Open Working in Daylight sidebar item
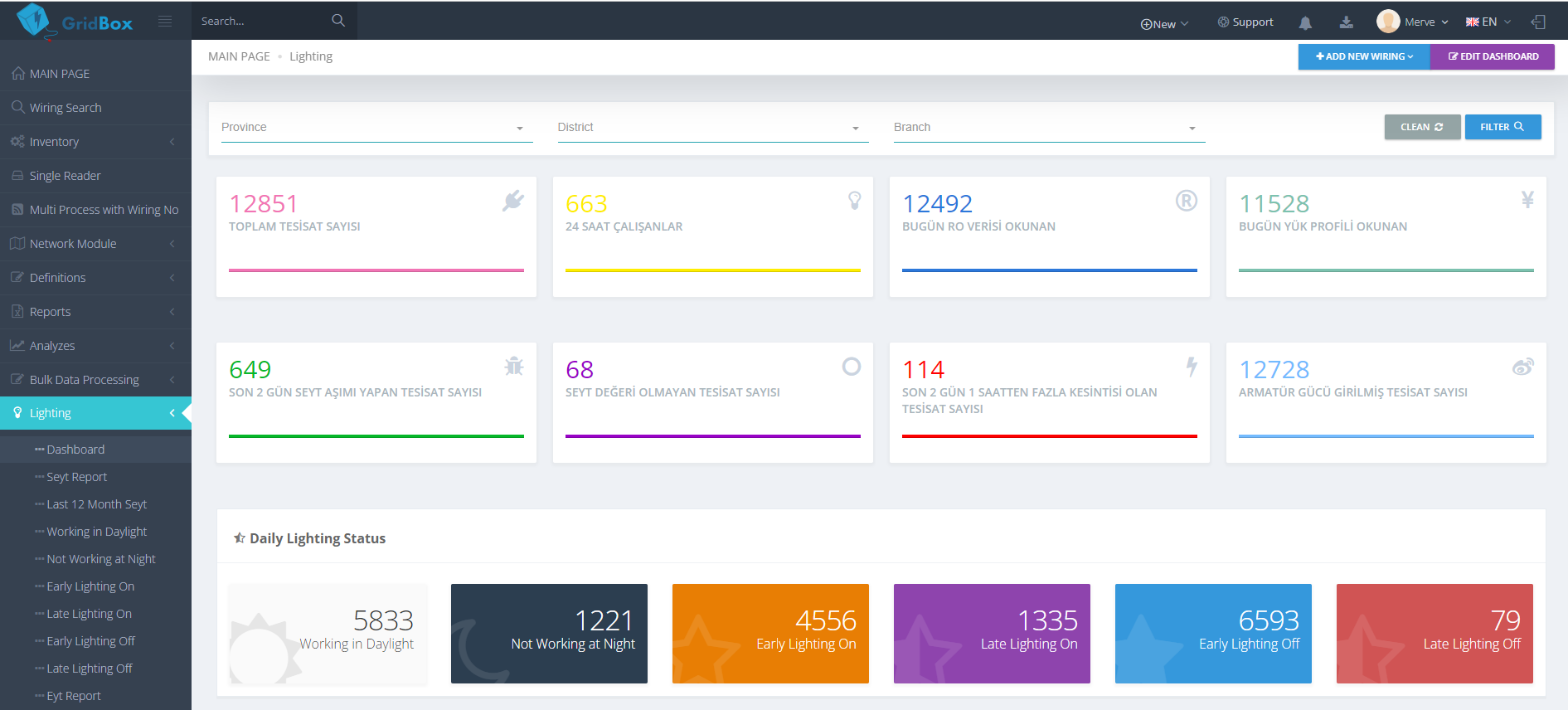Screen dimensions: 1568x710 tap(95, 532)
